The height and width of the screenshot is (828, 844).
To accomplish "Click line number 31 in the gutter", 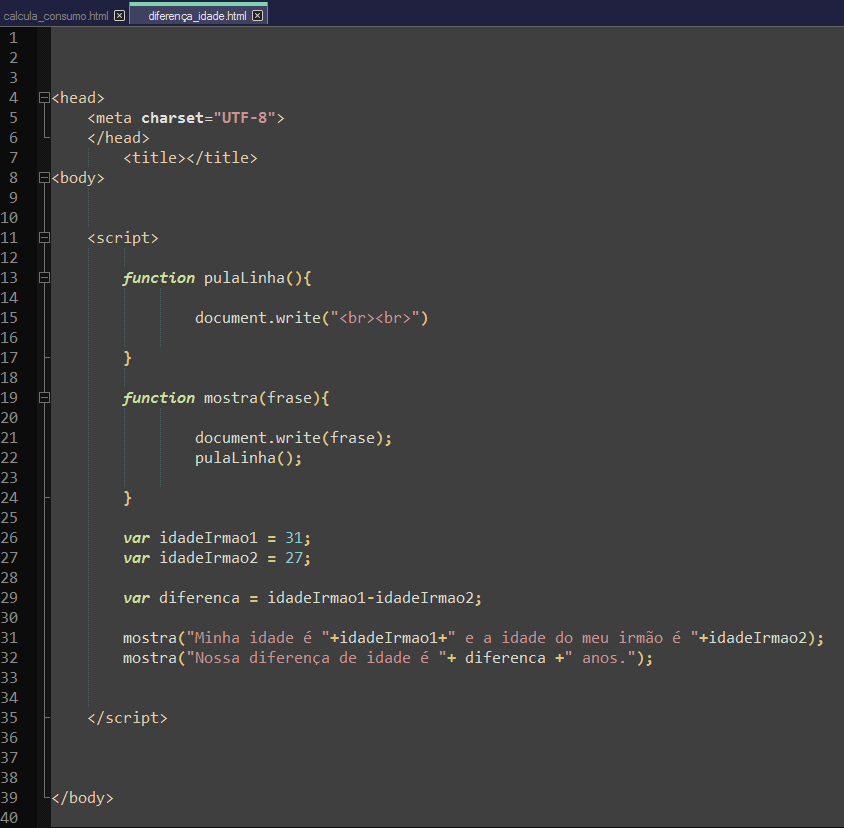I will point(10,638).
